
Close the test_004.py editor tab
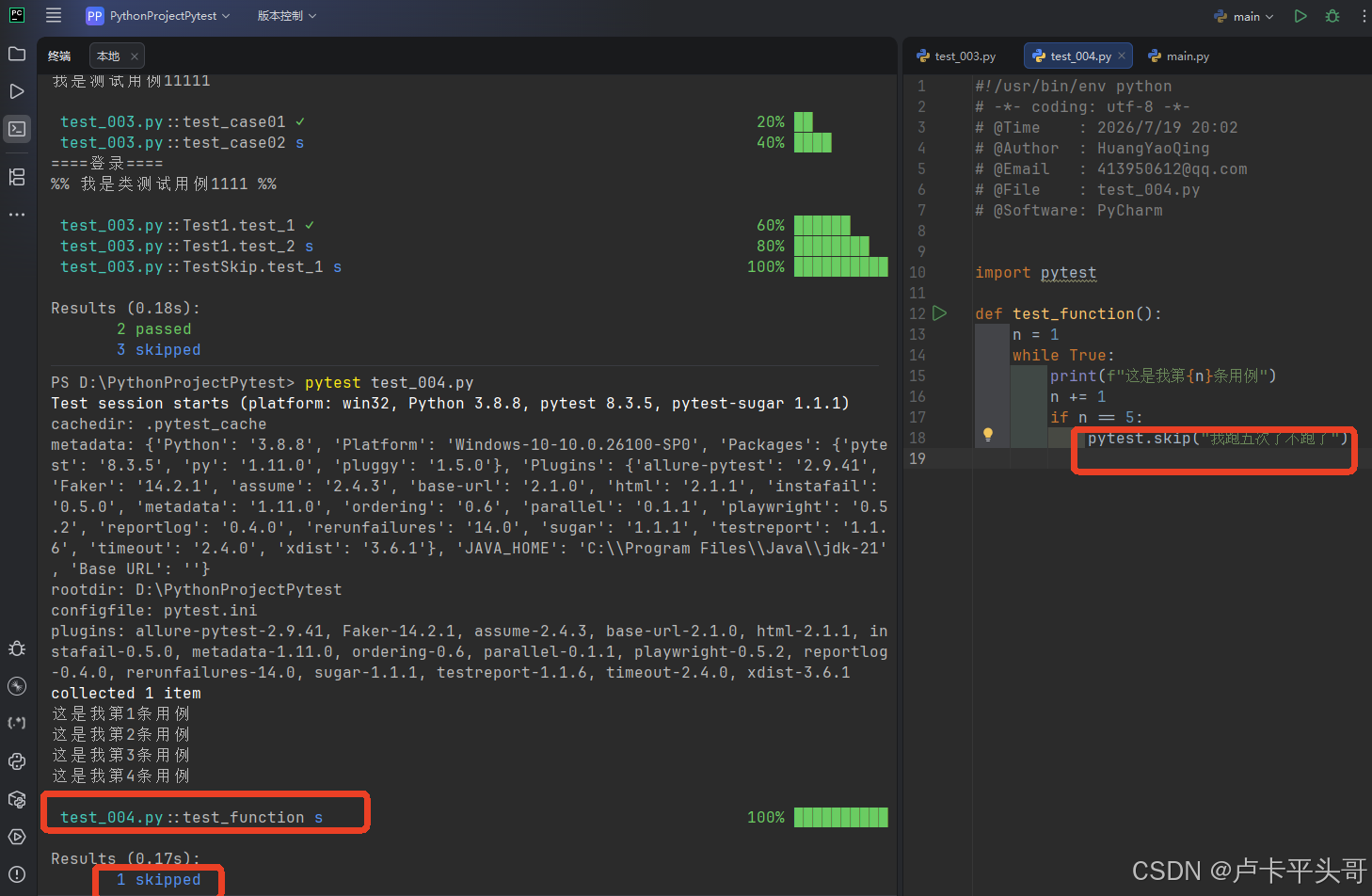pyautogui.click(x=1122, y=56)
